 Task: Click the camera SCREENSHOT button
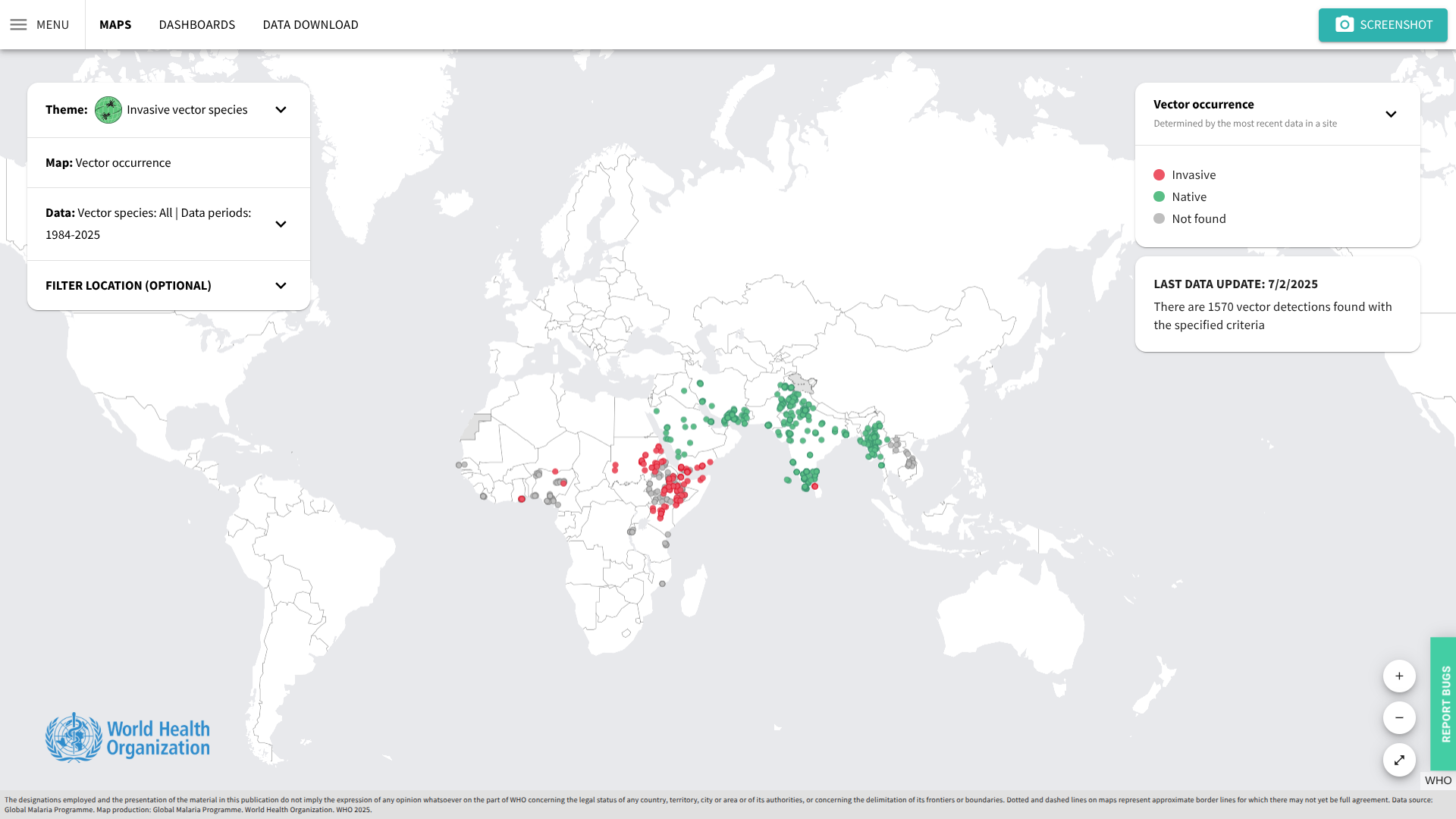tap(1382, 25)
